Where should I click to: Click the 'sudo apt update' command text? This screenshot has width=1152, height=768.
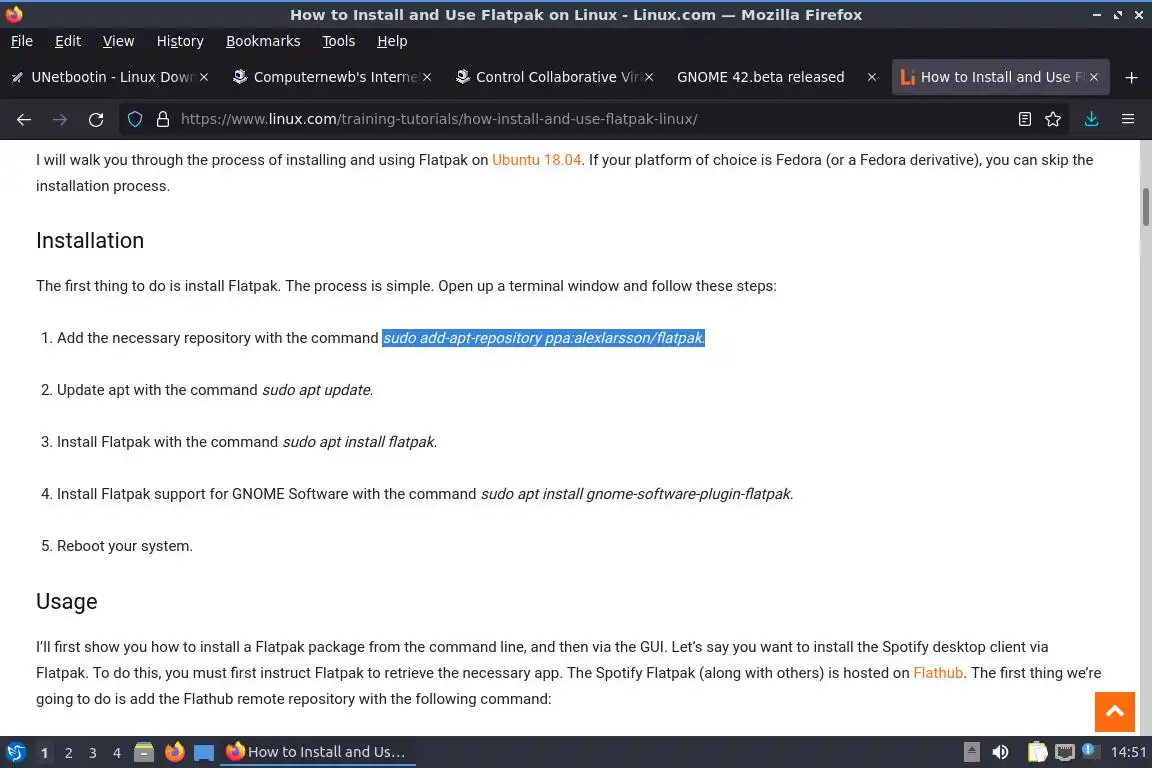(x=317, y=390)
